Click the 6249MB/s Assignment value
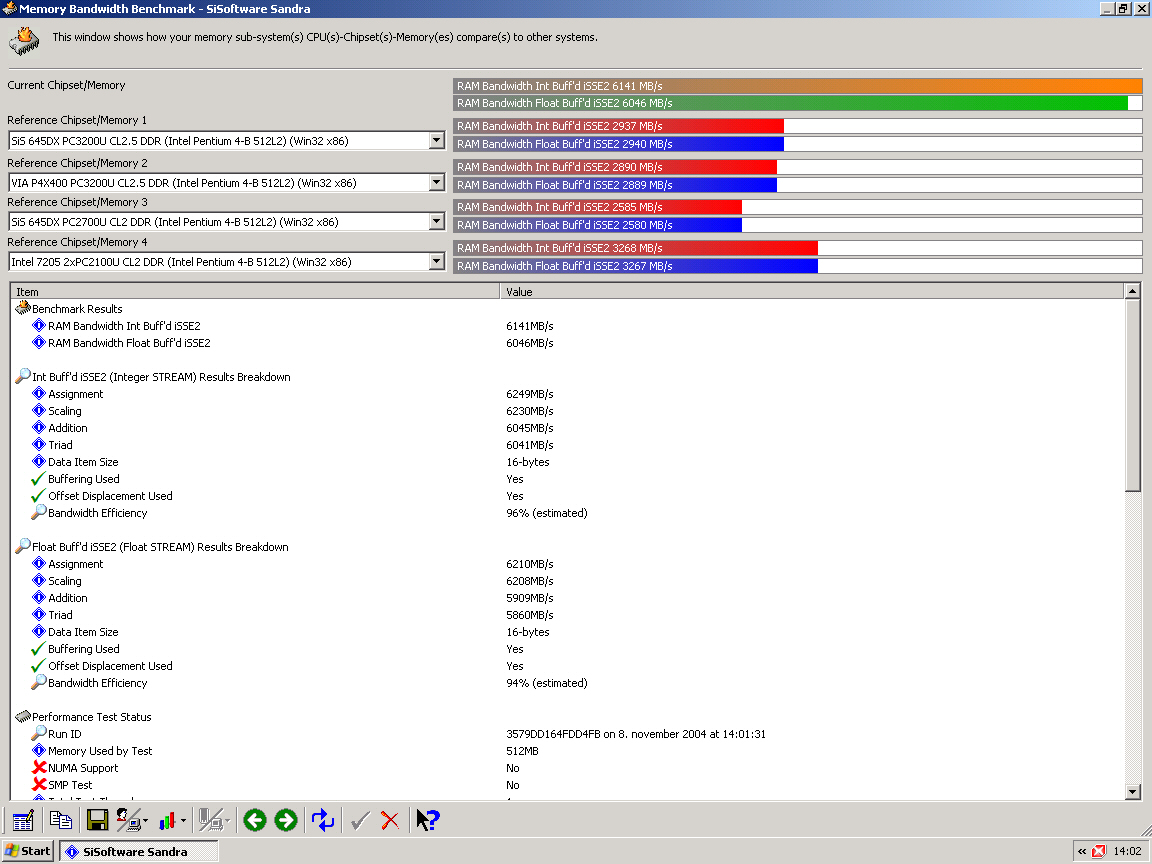This screenshot has height=864, width=1152. pos(530,394)
